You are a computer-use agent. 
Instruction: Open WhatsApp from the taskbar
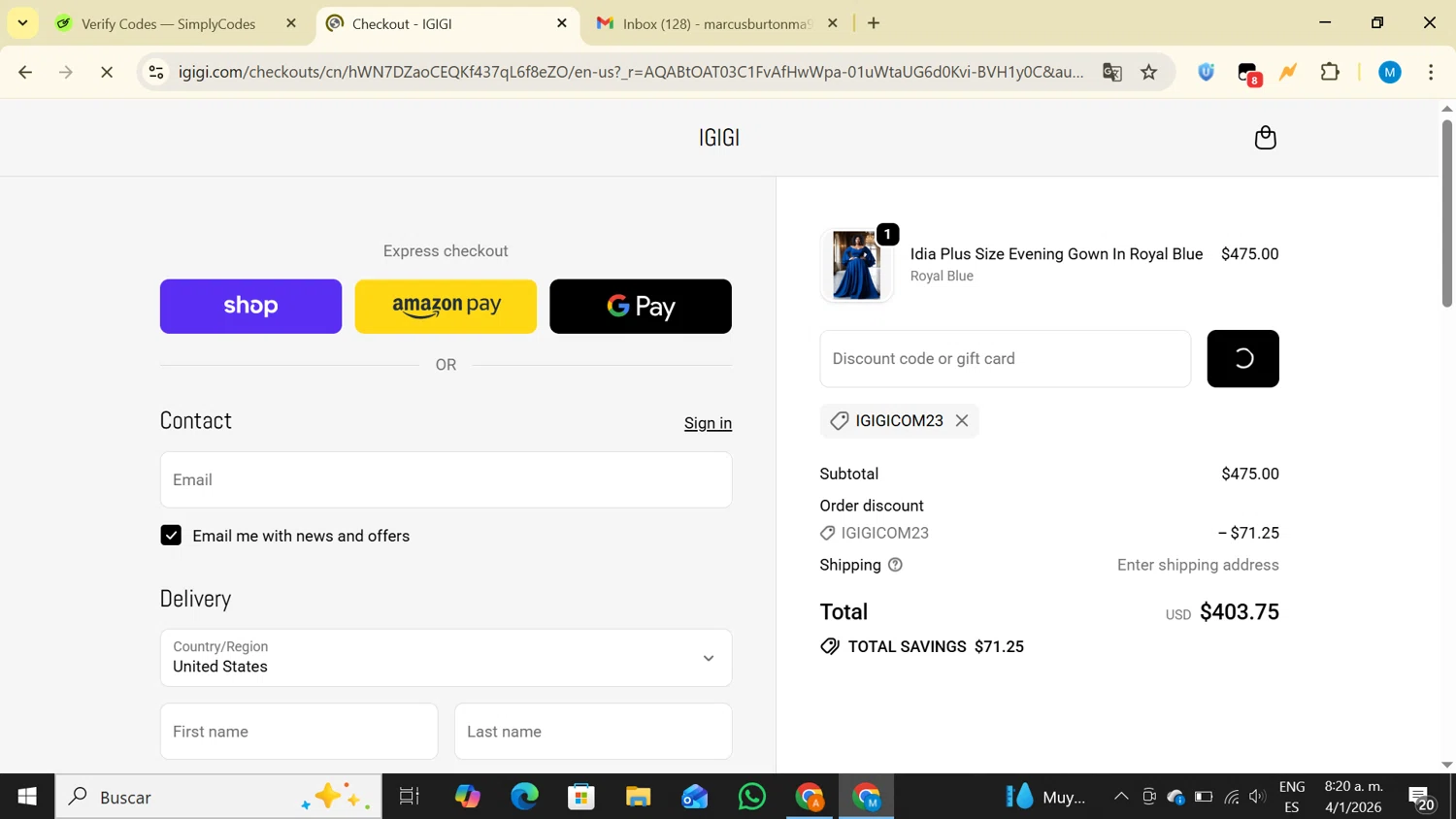(752, 797)
